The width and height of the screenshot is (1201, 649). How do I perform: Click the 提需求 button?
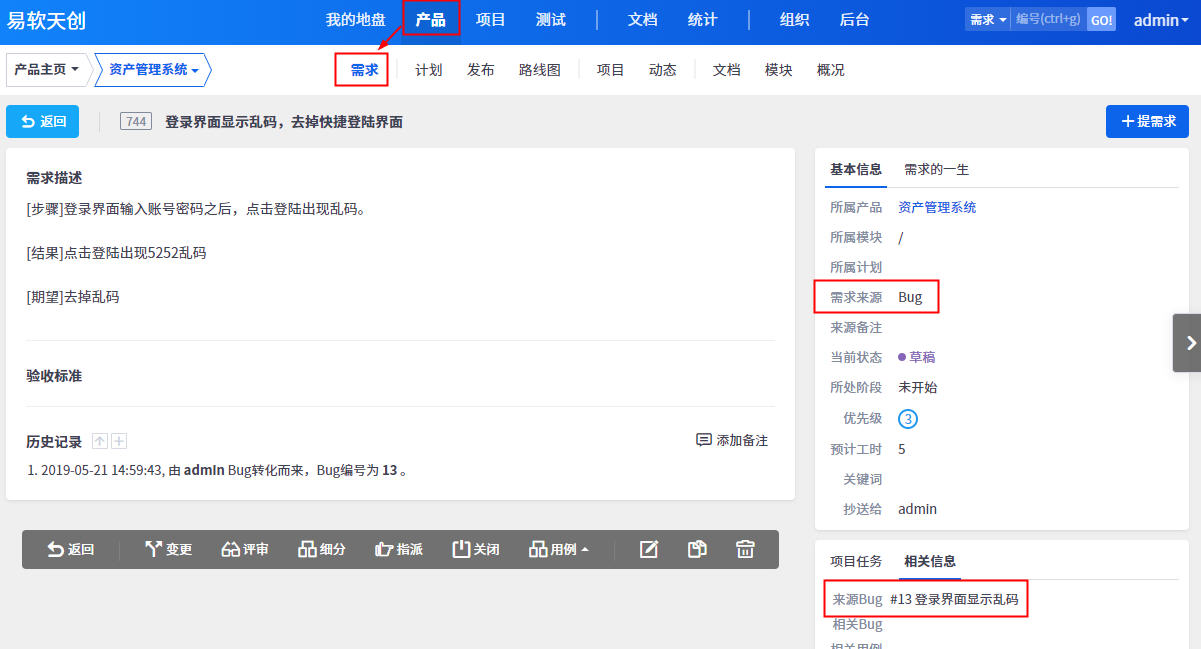click(x=1147, y=121)
